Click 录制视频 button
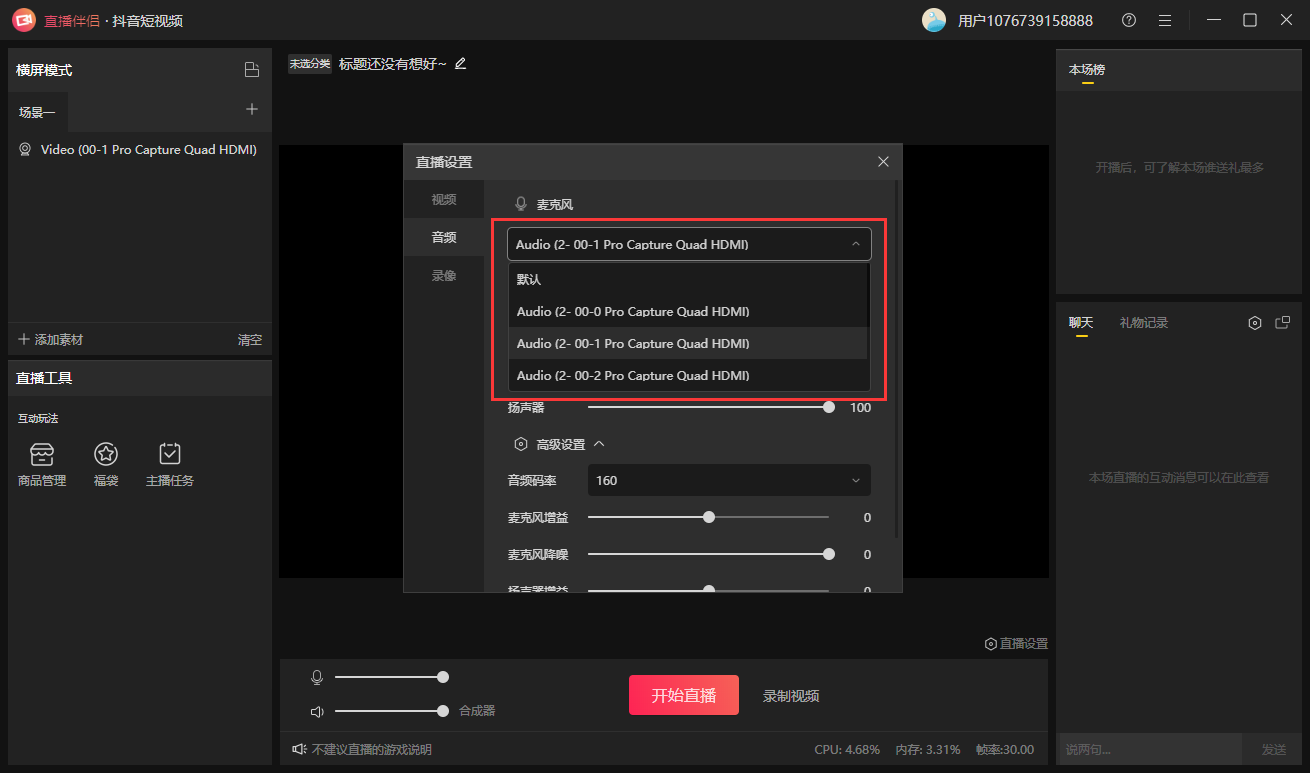This screenshot has height=773, width=1310. 791,696
